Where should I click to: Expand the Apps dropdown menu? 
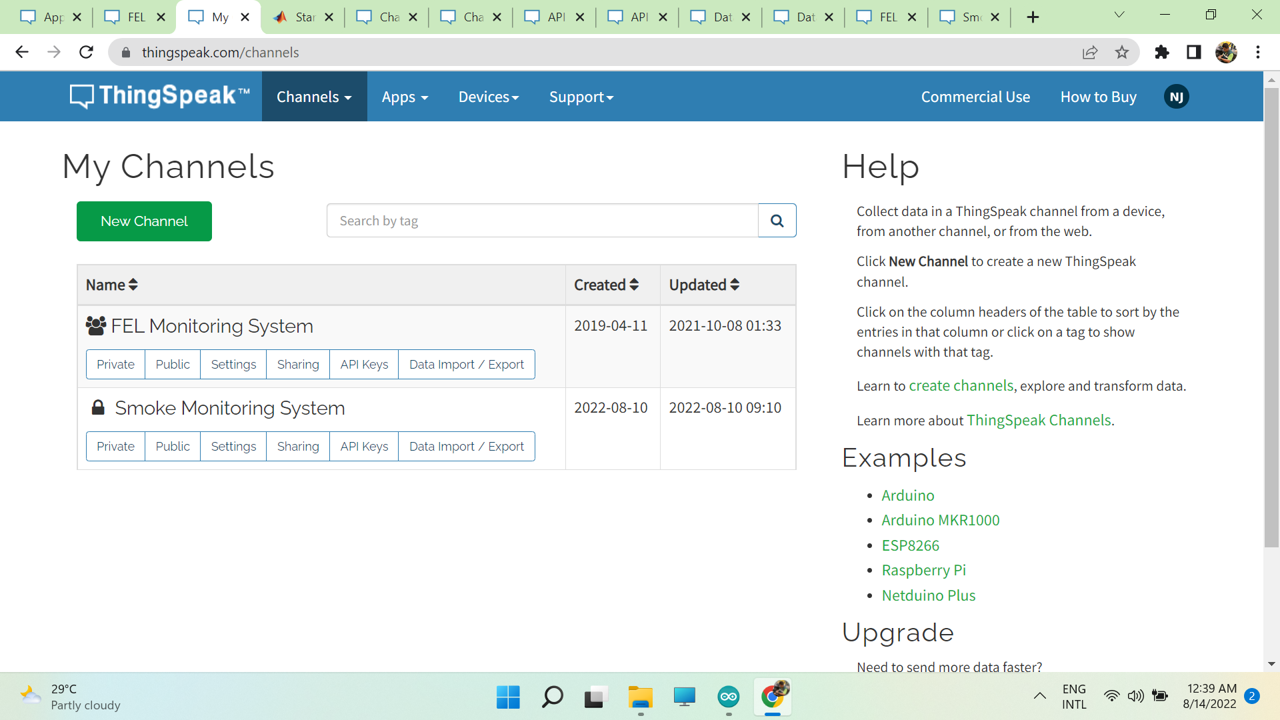405,97
